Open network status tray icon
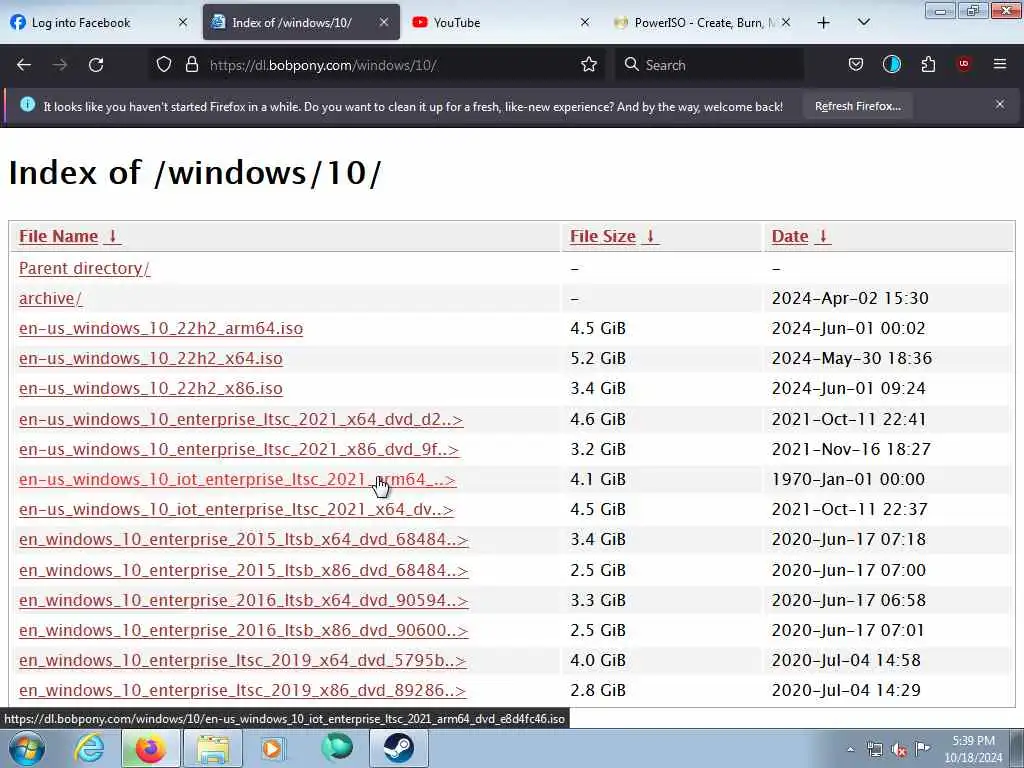Screen dimensions: 1024x768 875,750
